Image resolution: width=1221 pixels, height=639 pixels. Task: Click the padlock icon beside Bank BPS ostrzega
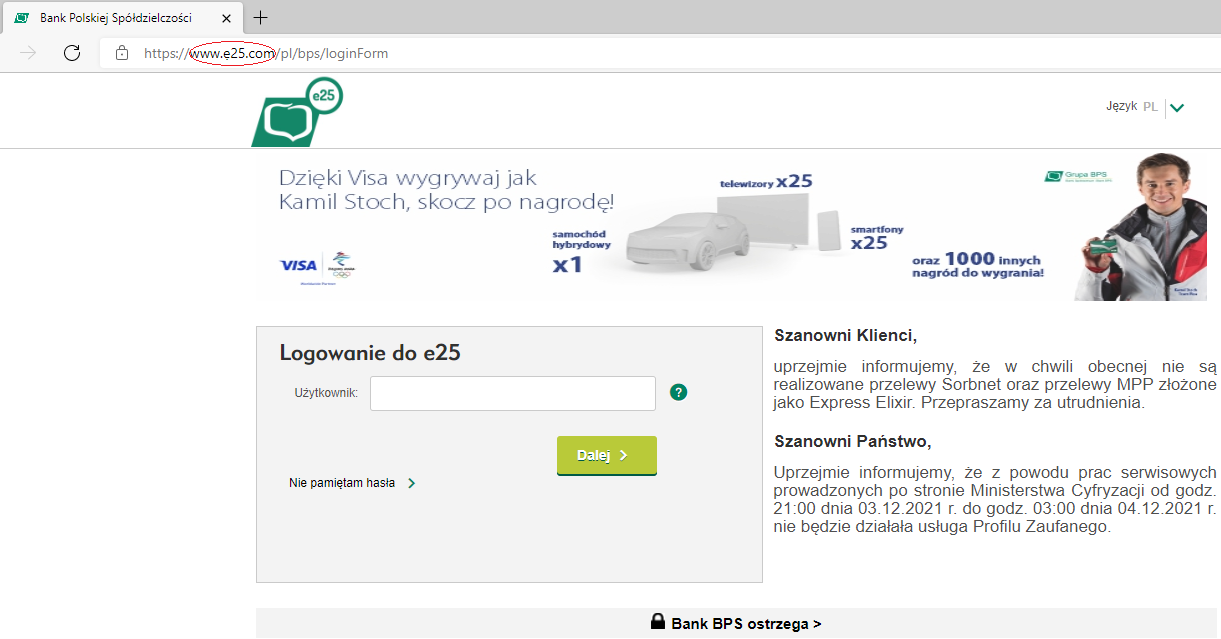coord(658,622)
